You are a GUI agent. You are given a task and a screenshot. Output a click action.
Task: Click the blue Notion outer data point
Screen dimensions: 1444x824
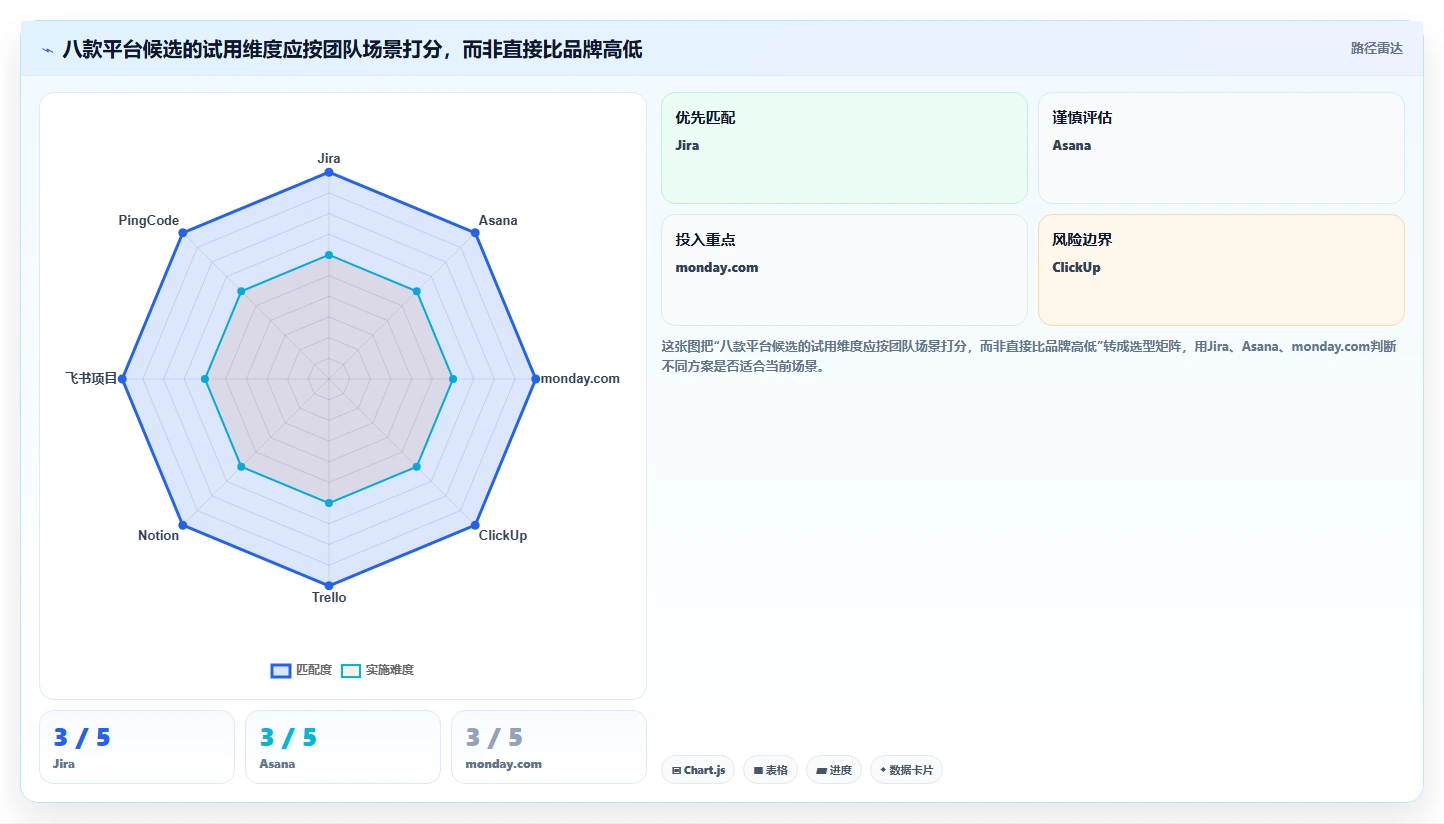[x=183, y=525]
